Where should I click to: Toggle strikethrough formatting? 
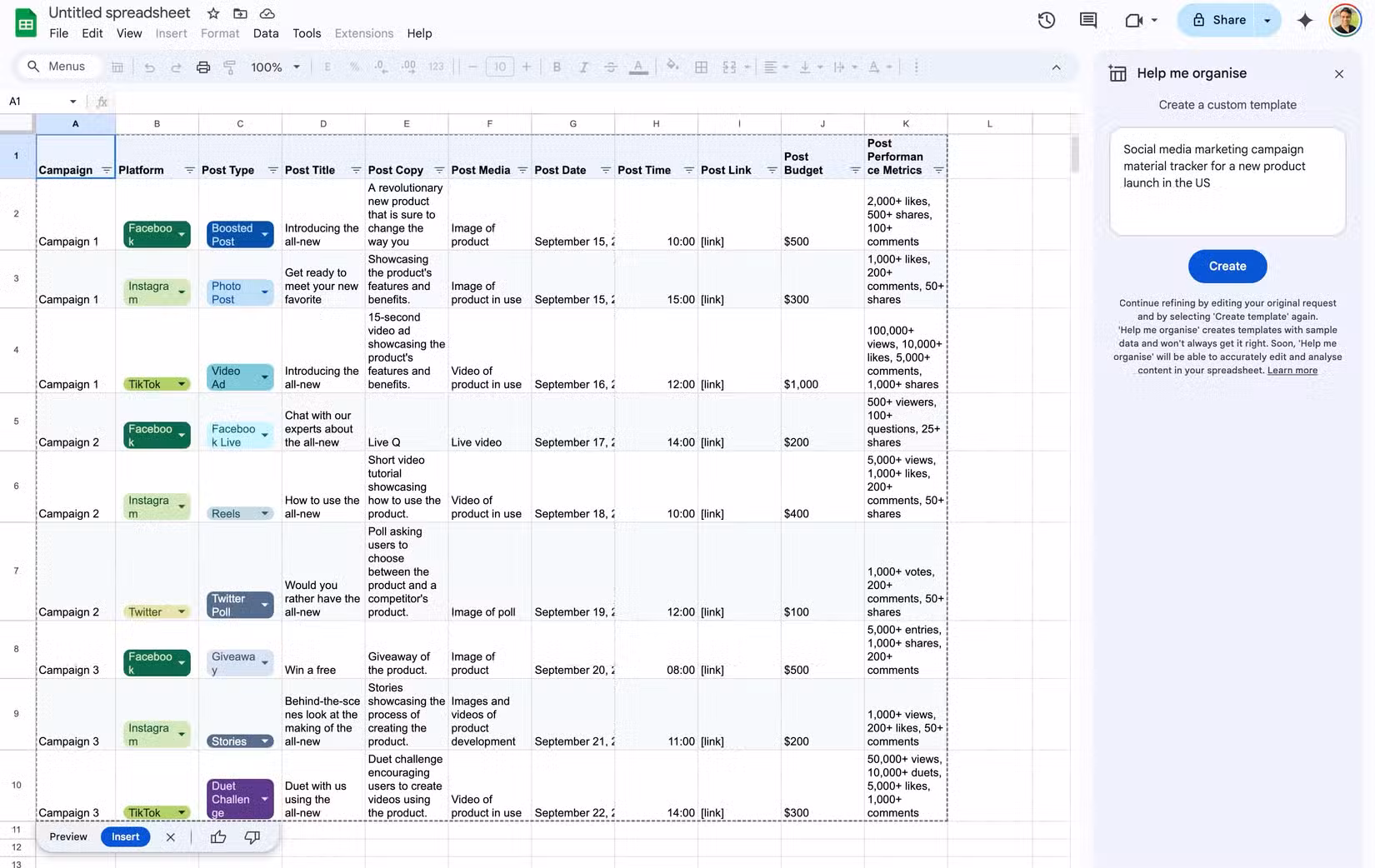[x=611, y=67]
